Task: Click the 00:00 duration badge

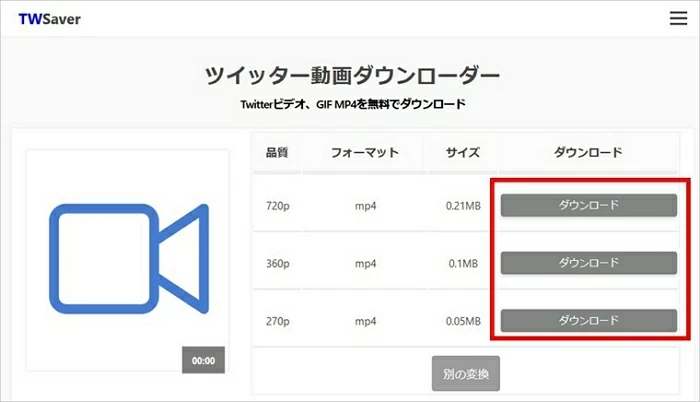Action: (204, 360)
